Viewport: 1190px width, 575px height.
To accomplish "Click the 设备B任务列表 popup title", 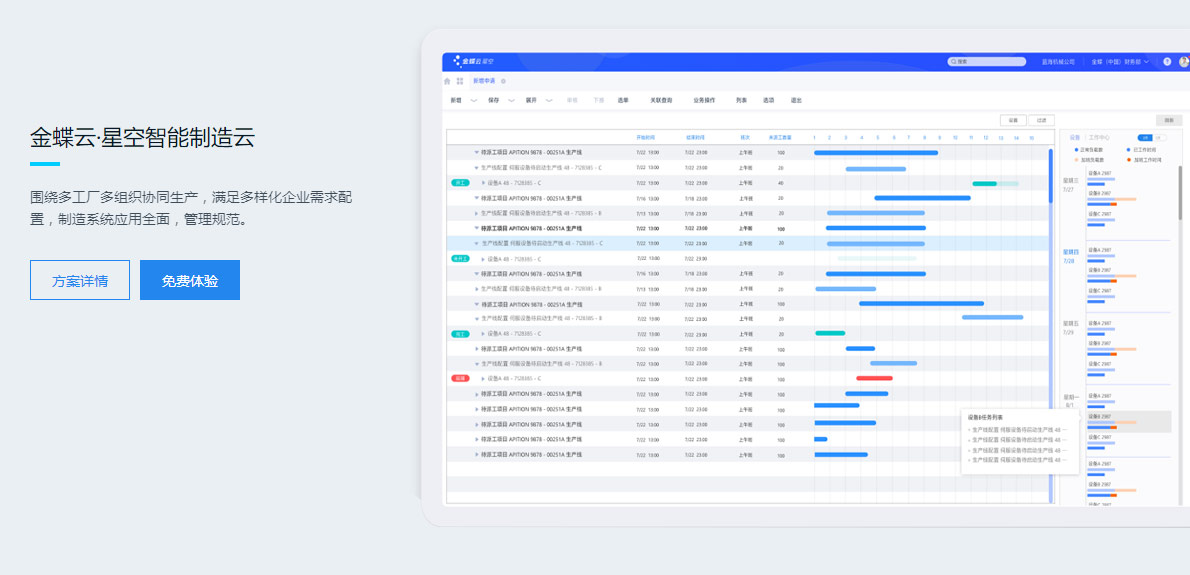I will (x=985, y=417).
